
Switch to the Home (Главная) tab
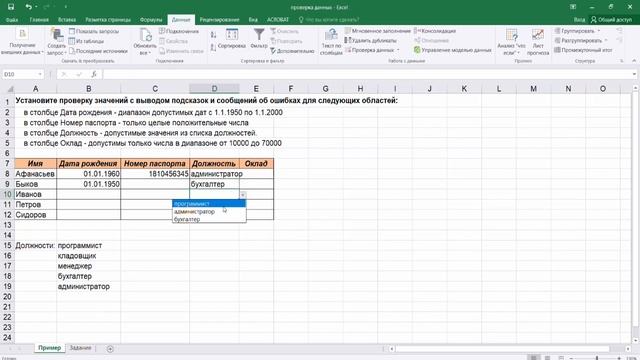(39, 19)
